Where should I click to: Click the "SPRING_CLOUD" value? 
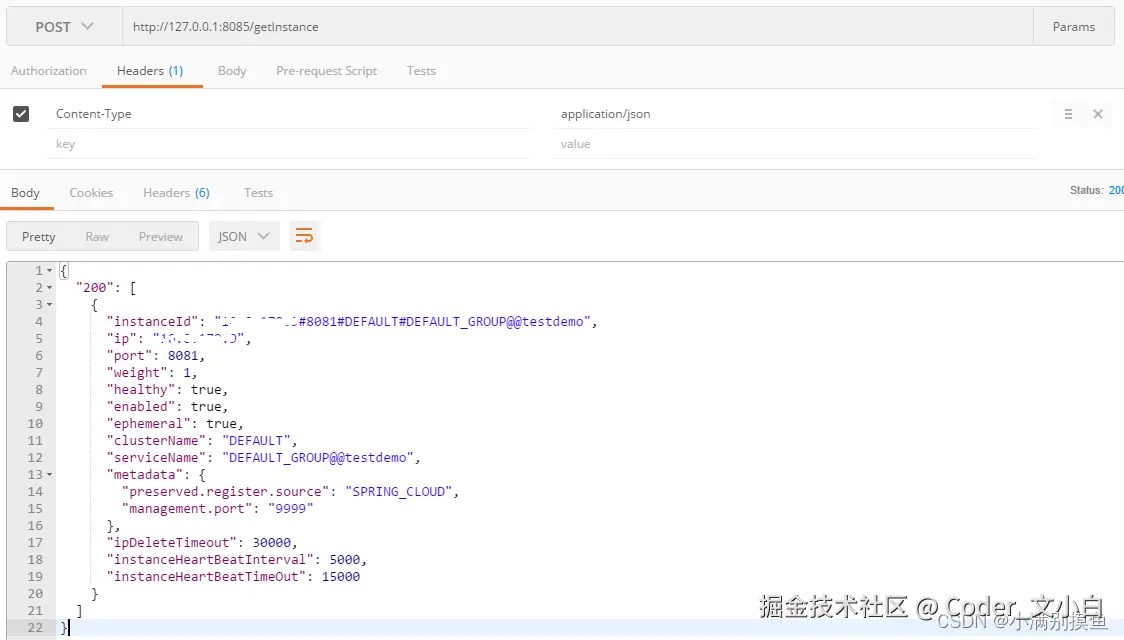(399, 492)
